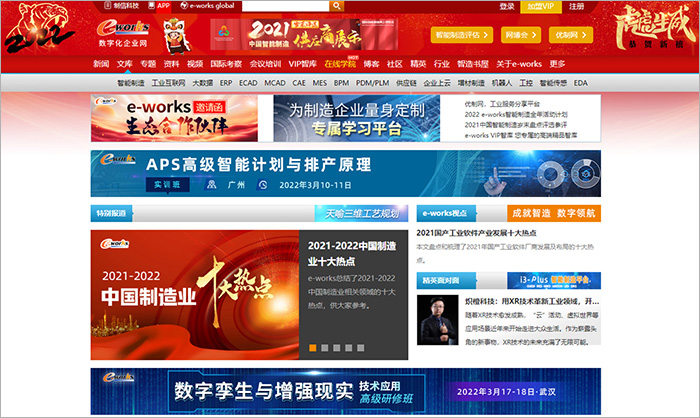The width and height of the screenshot is (700, 418).
Task: Go to the 精英 nav item
Action: coord(418,64)
